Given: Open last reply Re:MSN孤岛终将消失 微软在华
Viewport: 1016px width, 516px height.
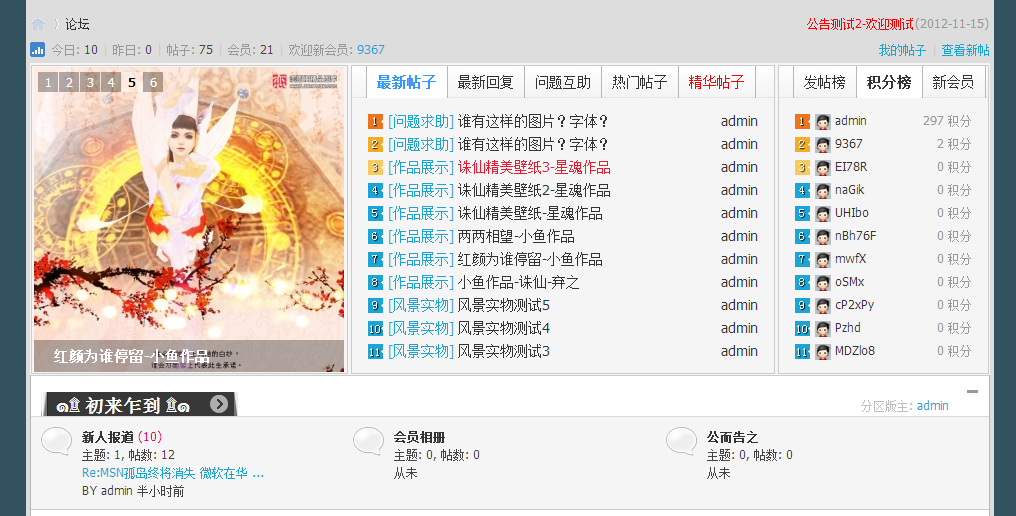Looking at the screenshot, I should [173, 473].
